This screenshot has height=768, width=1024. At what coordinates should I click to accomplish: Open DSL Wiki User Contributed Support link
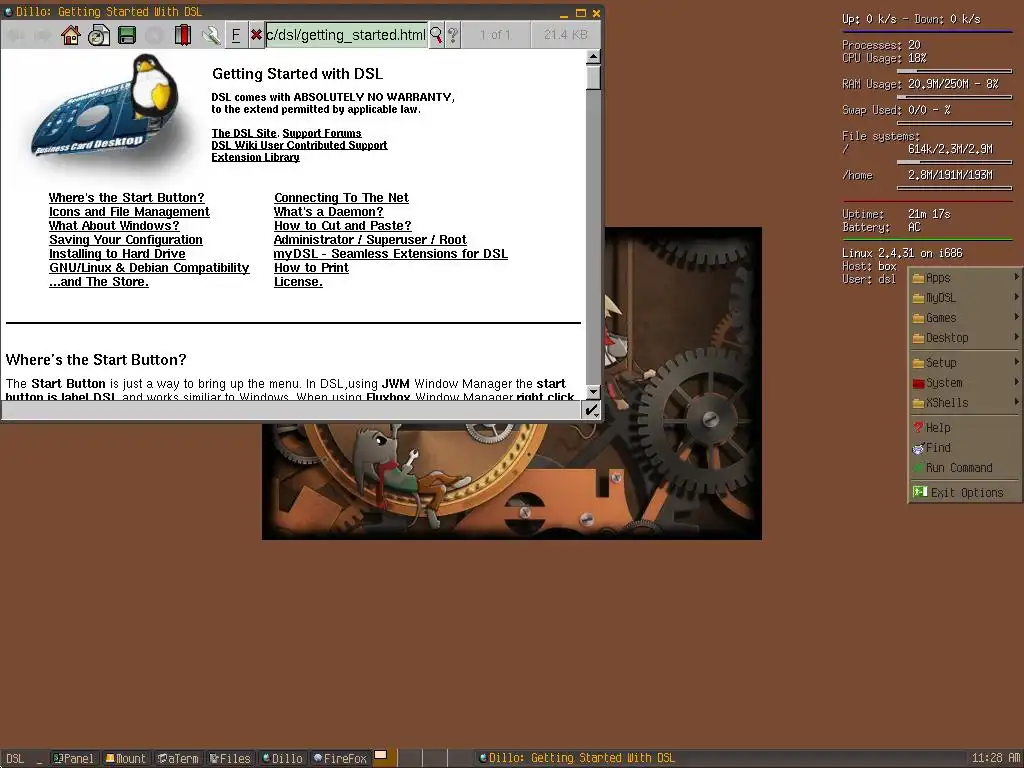(x=299, y=145)
